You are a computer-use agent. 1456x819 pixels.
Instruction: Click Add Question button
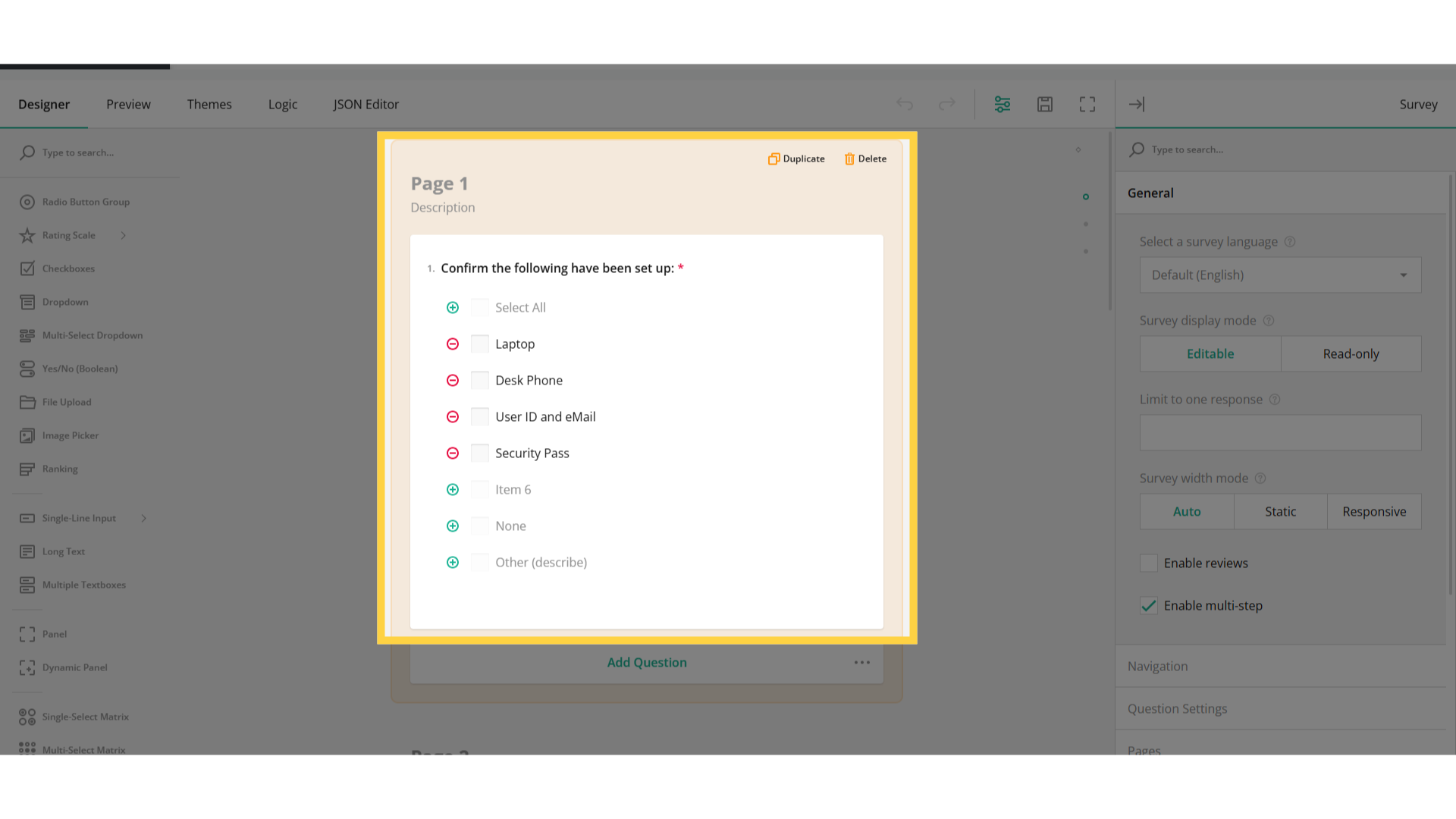[647, 663]
